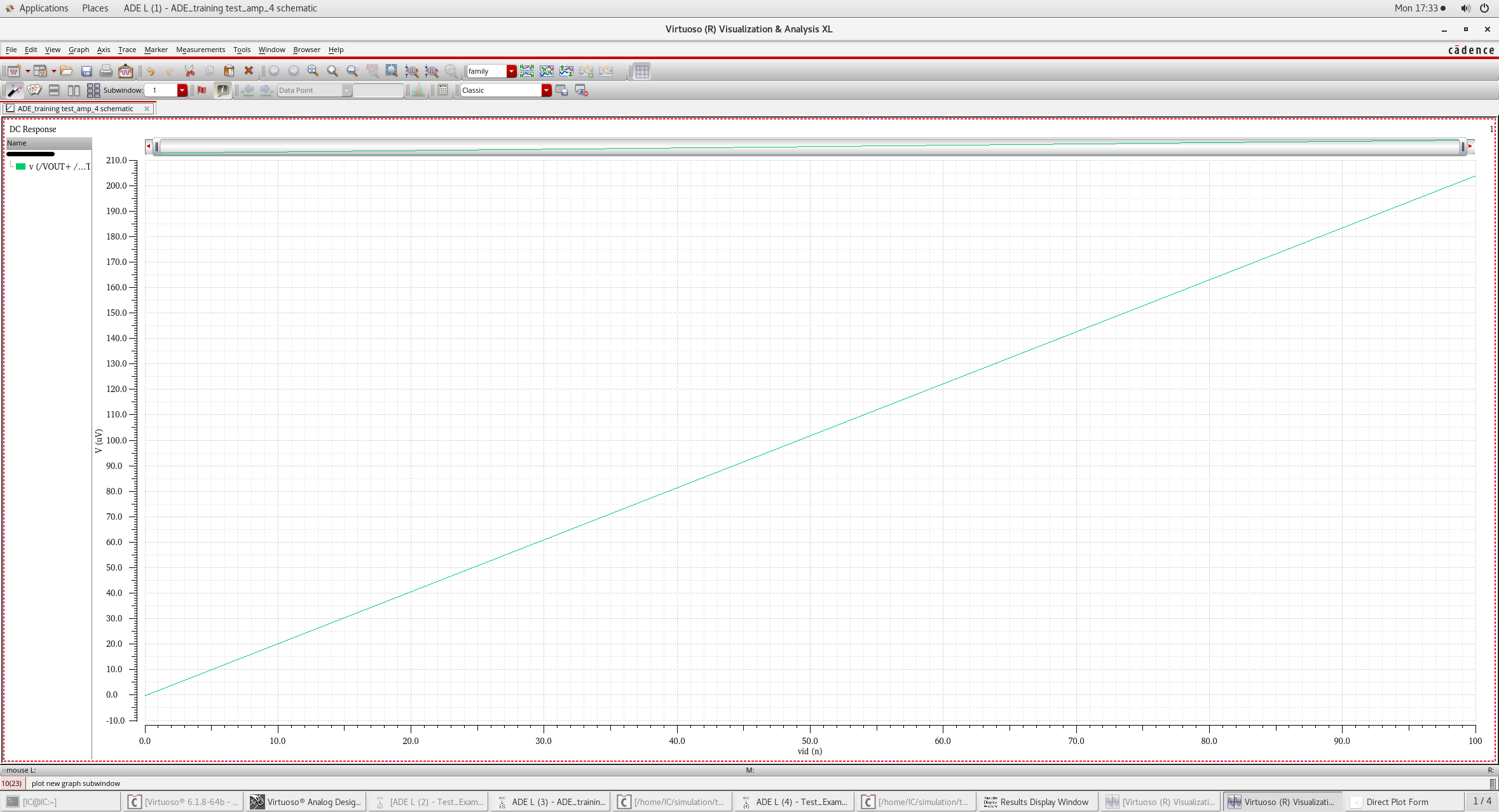This screenshot has height=812, width=1499.
Task: Expand the new graph window dropdown arrow
Action: [x=27, y=71]
